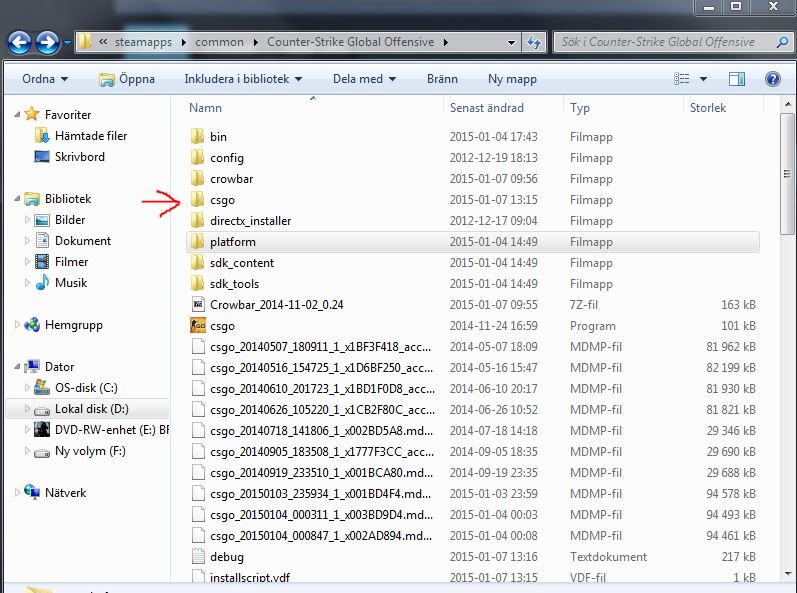The image size is (797, 593).
Task: Open recent locations dropdown beside Forward arrow
Action: coord(67,43)
